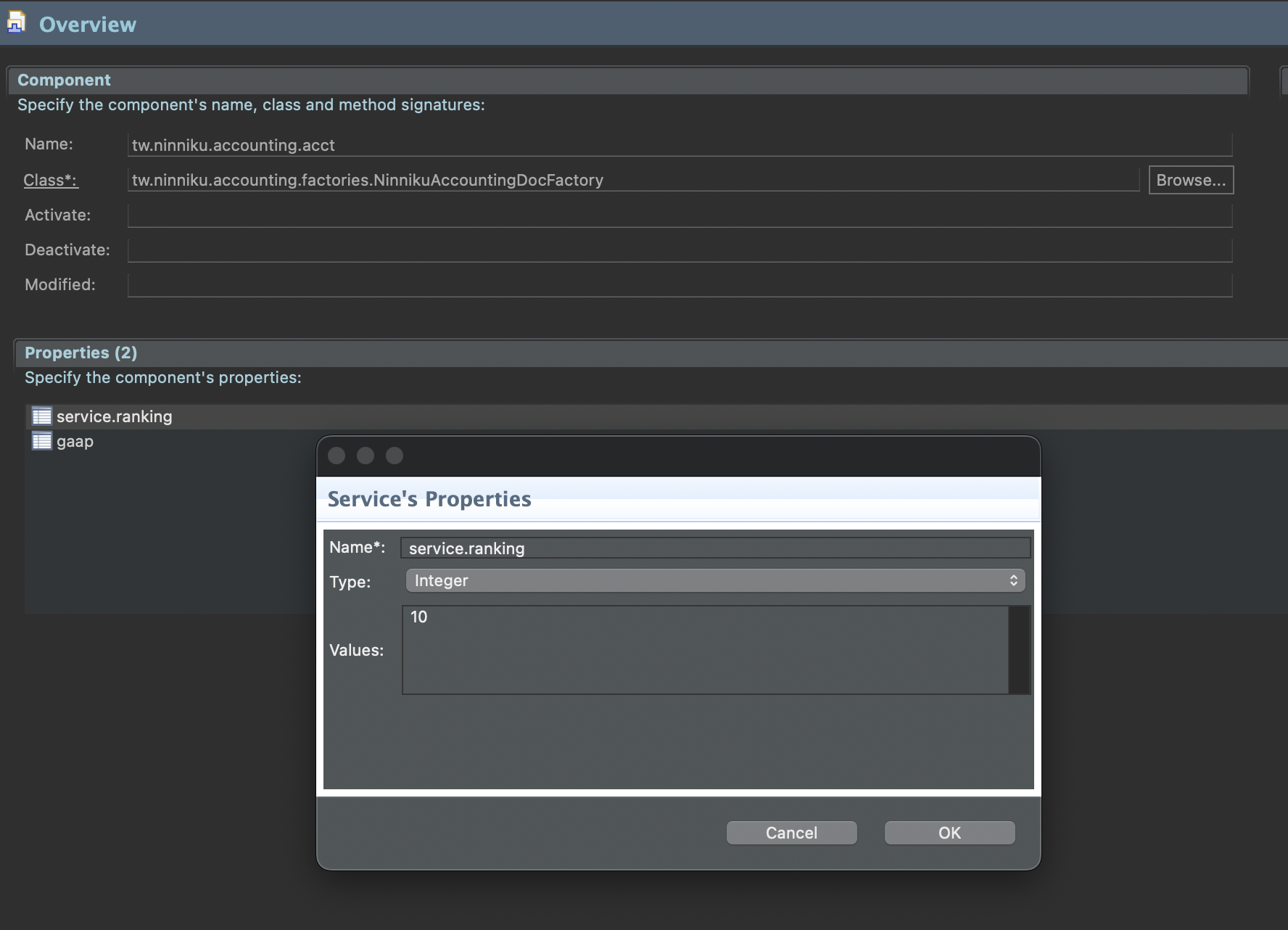This screenshot has height=930, width=1288.
Task: Focus the Deactivate method input field
Action: coord(679,250)
